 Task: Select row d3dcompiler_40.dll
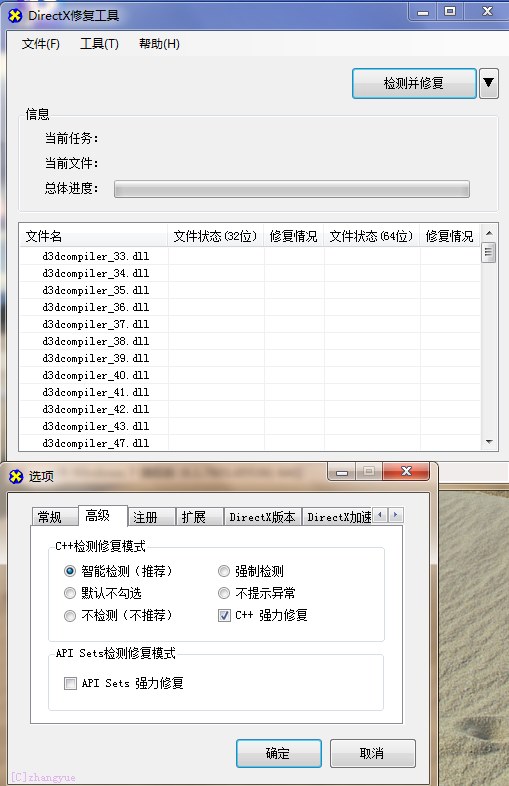pos(250,375)
